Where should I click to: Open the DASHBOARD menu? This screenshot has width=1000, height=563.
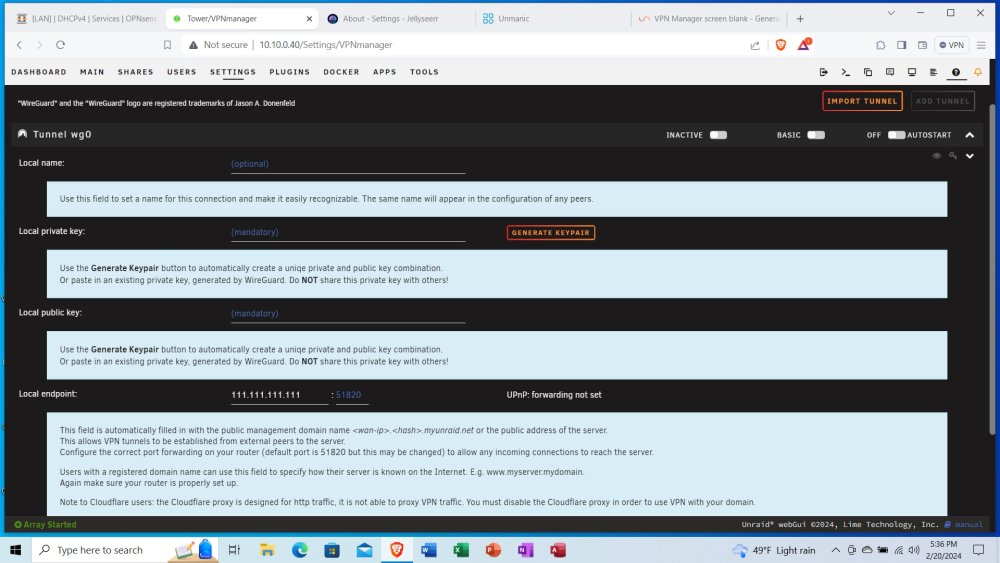click(x=39, y=72)
